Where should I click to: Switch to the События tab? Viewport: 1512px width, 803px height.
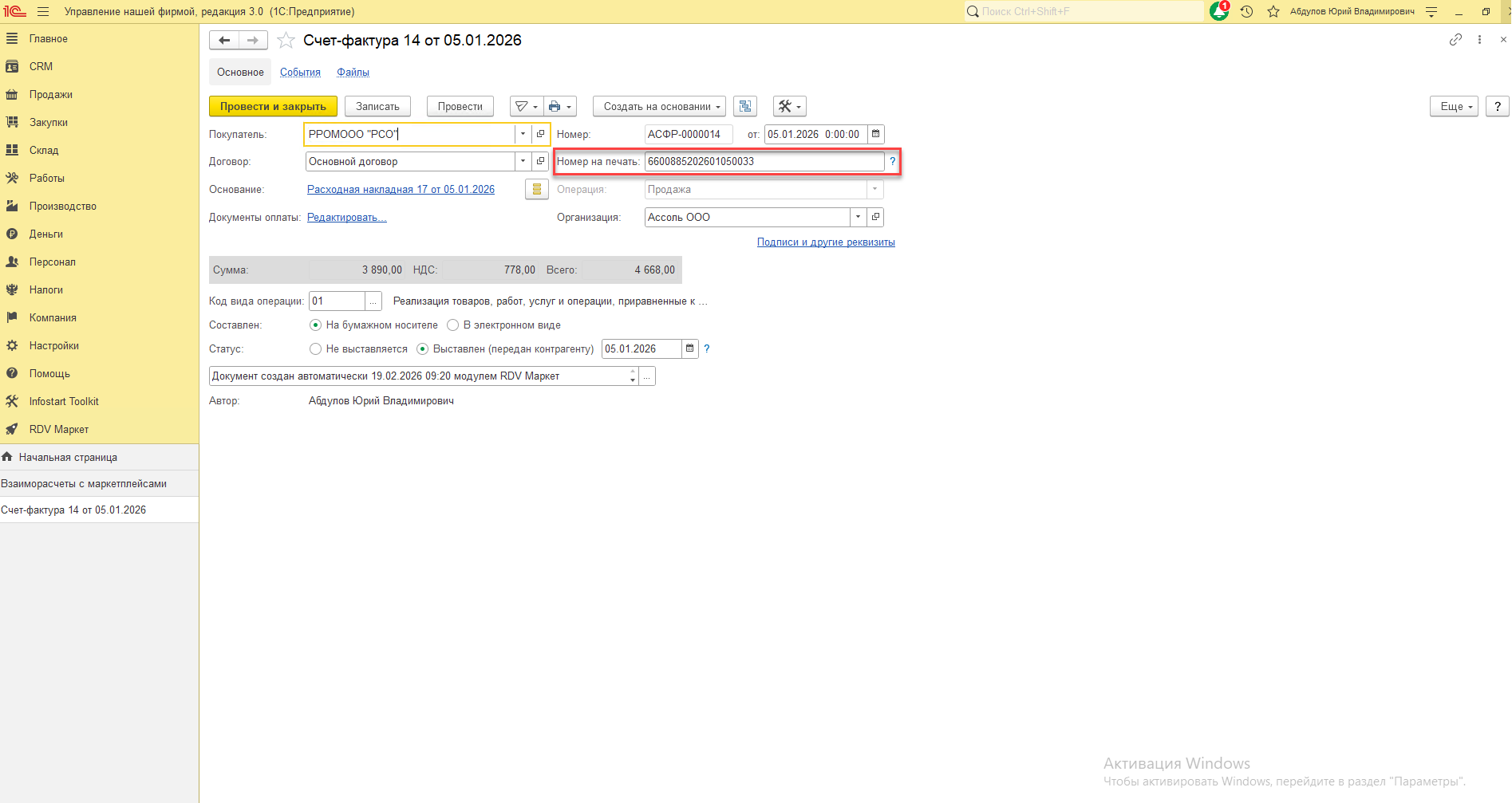[x=300, y=73]
